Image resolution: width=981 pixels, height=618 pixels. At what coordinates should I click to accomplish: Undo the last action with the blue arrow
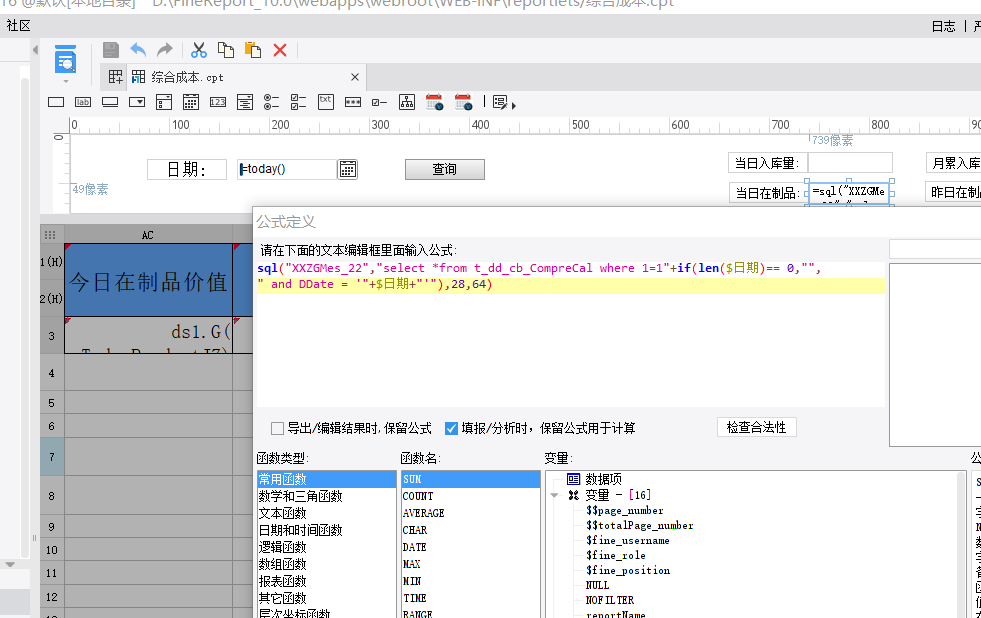tap(138, 50)
